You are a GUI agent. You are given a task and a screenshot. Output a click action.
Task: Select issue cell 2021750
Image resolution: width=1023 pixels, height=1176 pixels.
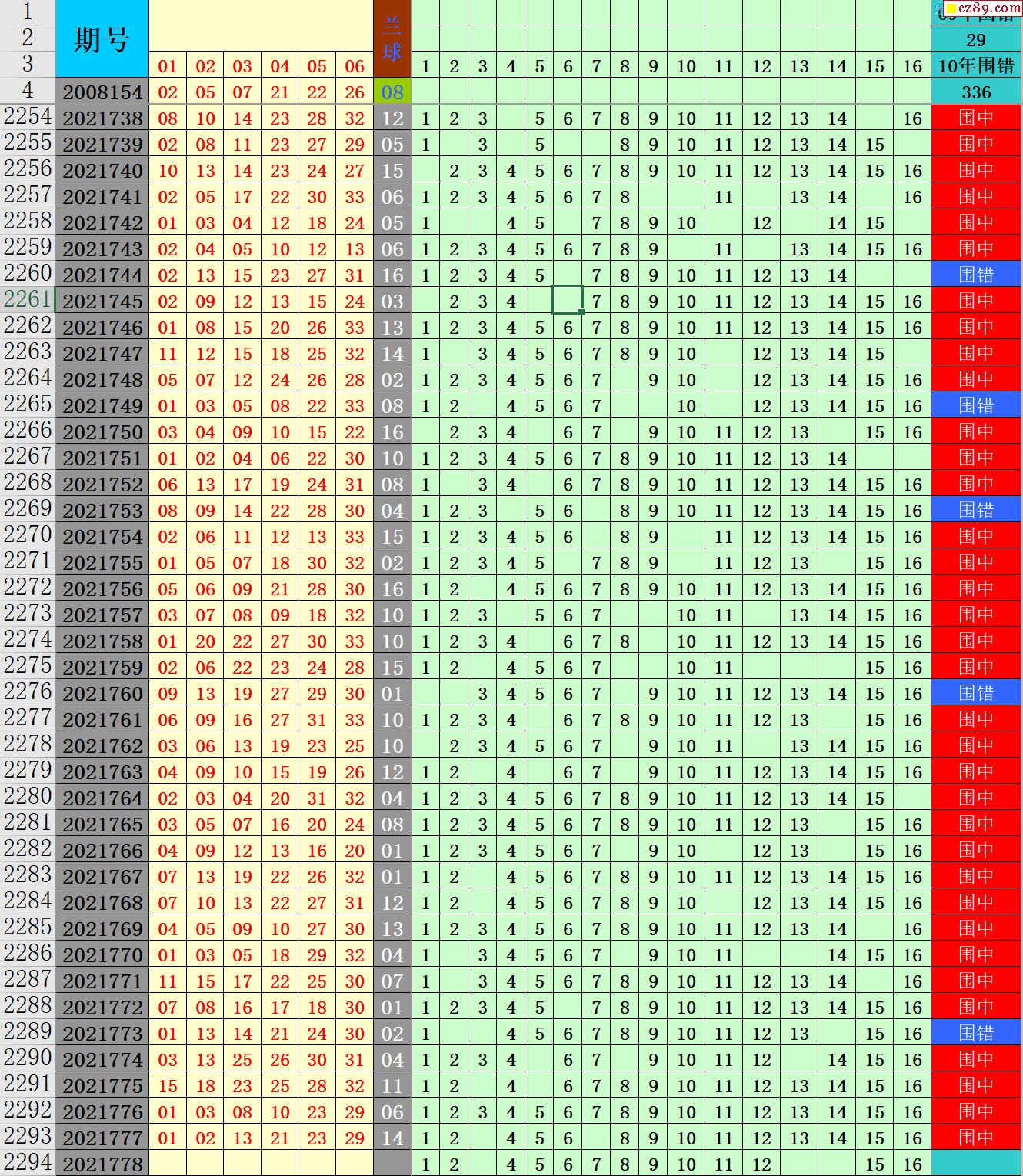pyautogui.click(x=102, y=431)
